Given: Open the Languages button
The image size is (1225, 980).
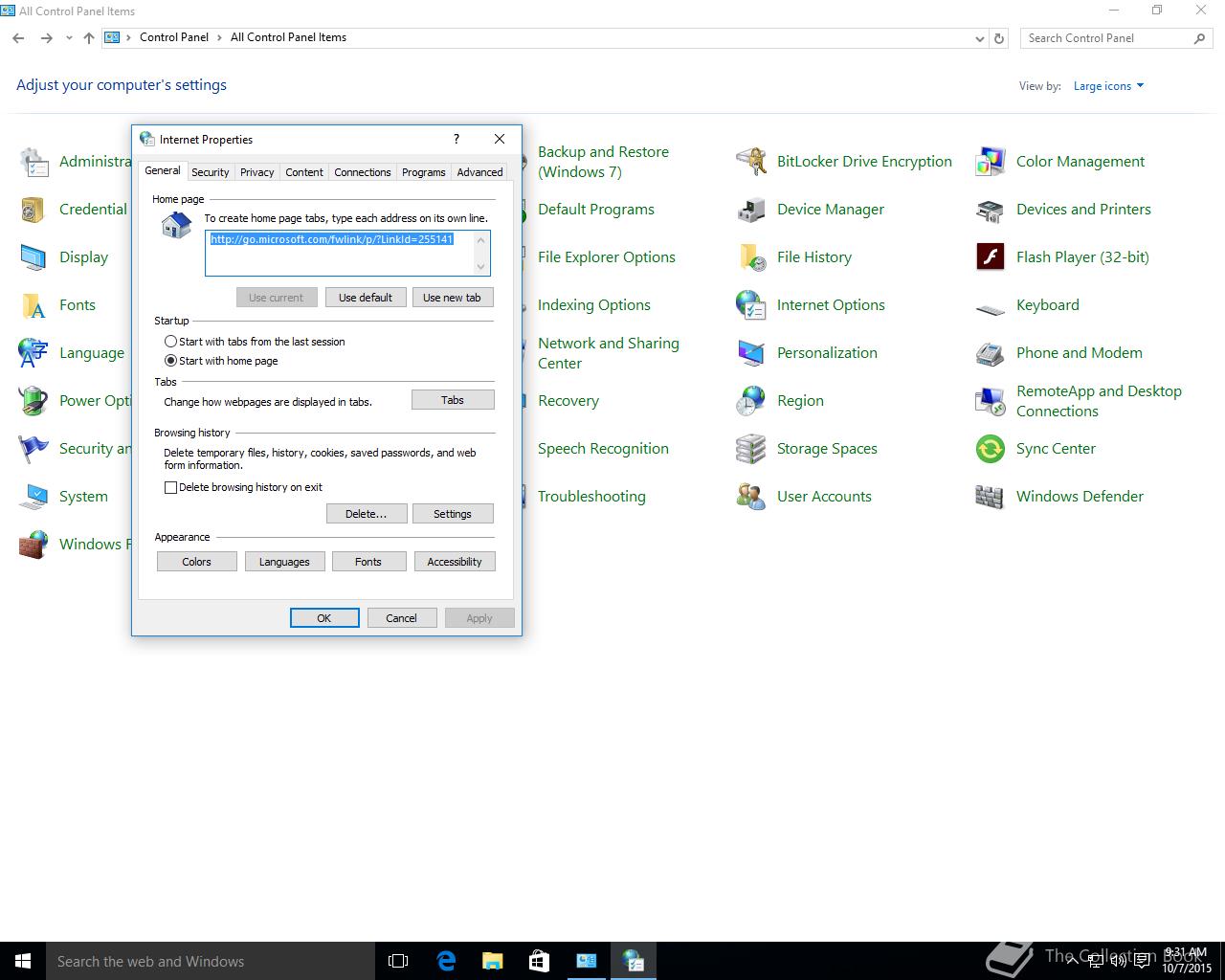Looking at the screenshot, I should coord(284,562).
